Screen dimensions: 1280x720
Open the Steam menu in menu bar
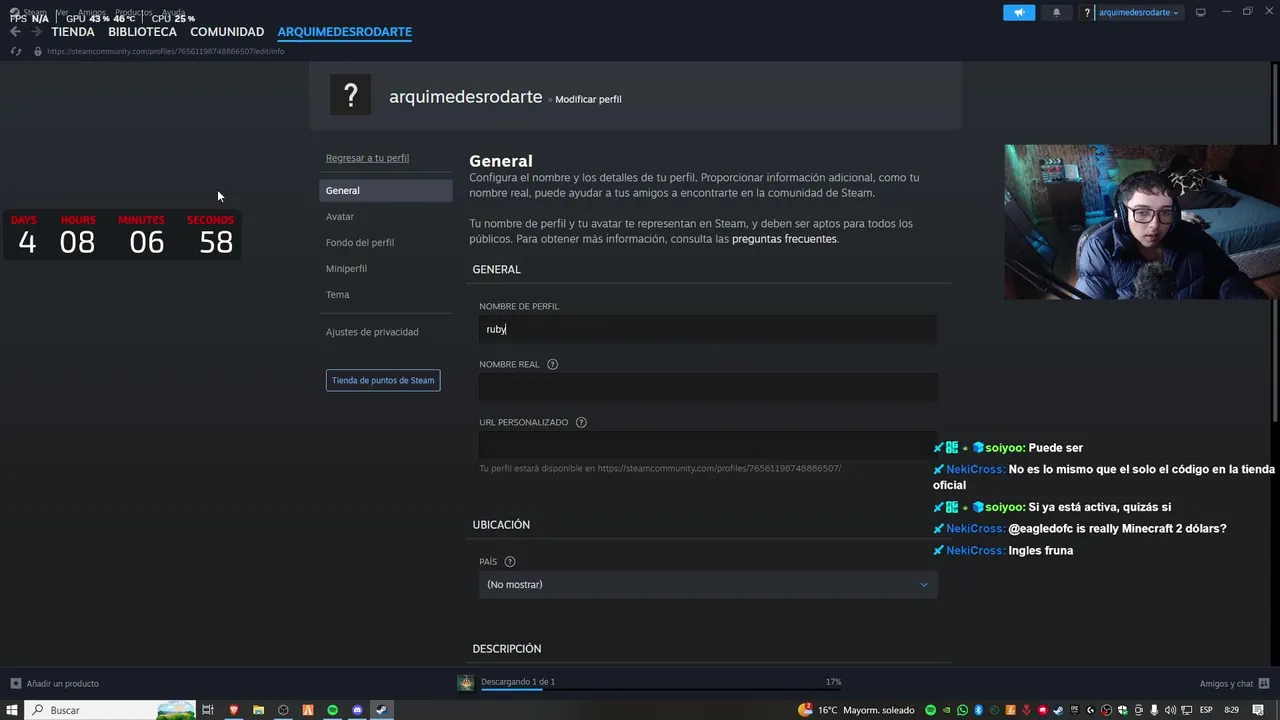point(35,12)
